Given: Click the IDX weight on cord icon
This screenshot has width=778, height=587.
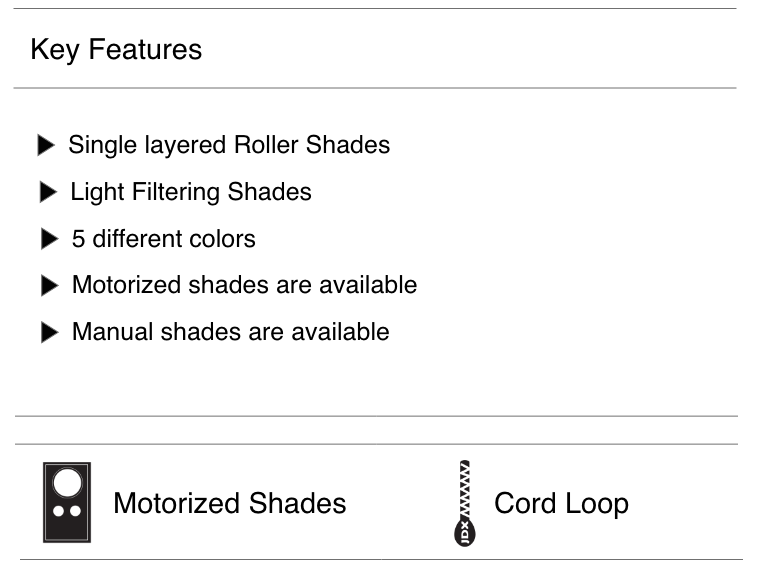Looking at the screenshot, I should pyautogui.click(x=464, y=528).
